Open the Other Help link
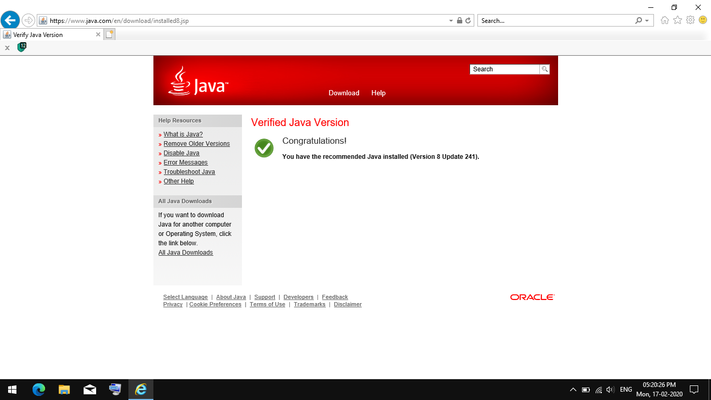This screenshot has height=400, width=711. 179,181
